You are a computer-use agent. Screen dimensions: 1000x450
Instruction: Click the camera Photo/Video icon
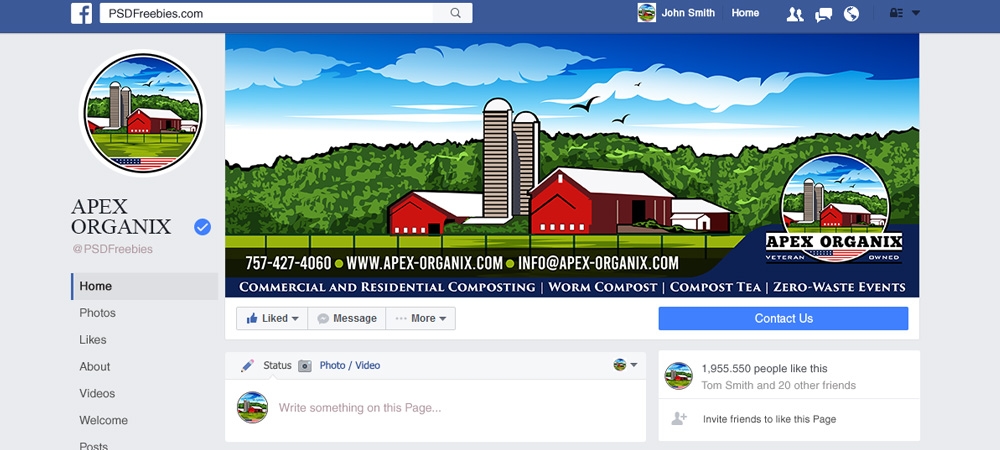[x=305, y=366]
